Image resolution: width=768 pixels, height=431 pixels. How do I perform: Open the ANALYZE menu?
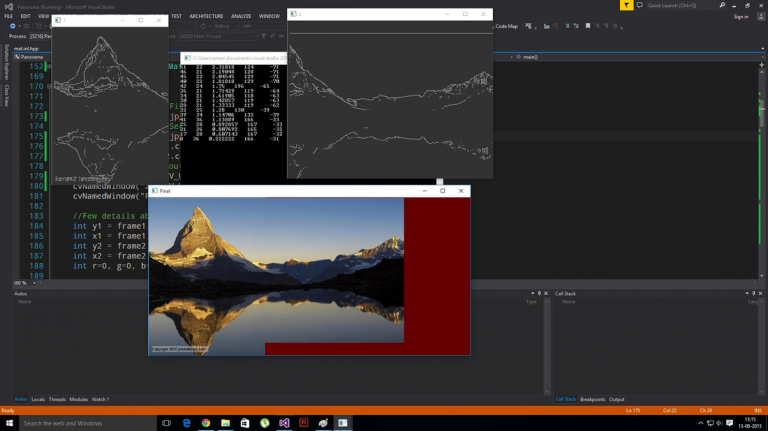[241, 16]
